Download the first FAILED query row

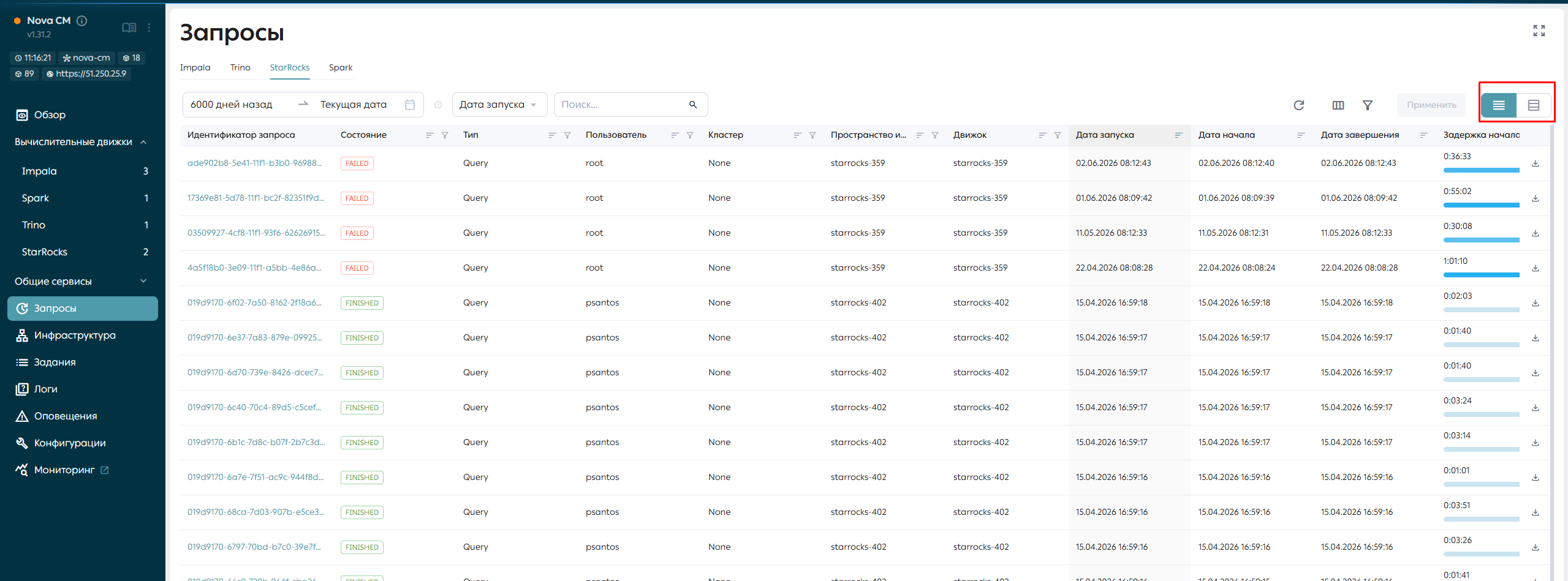point(1536,163)
